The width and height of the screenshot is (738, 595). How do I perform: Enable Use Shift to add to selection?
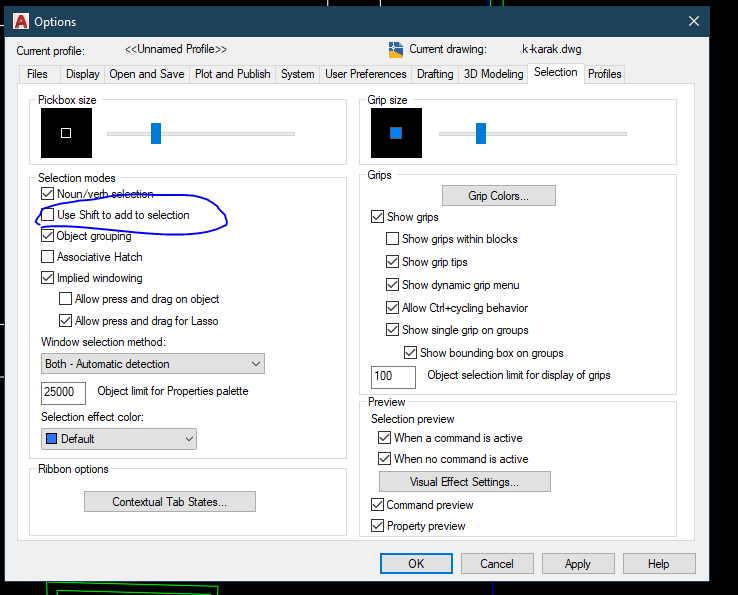coord(48,215)
